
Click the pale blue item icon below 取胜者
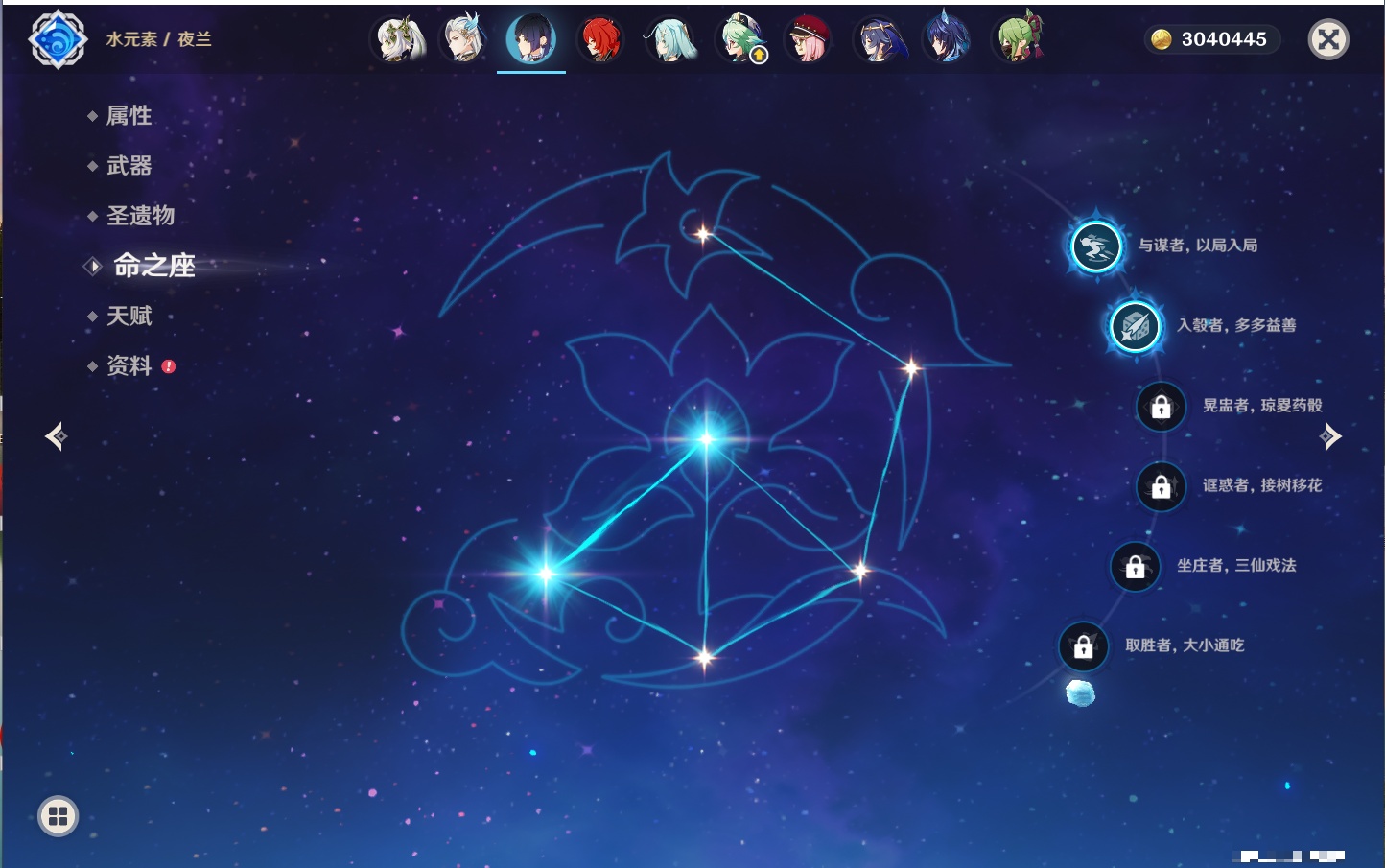click(1081, 692)
